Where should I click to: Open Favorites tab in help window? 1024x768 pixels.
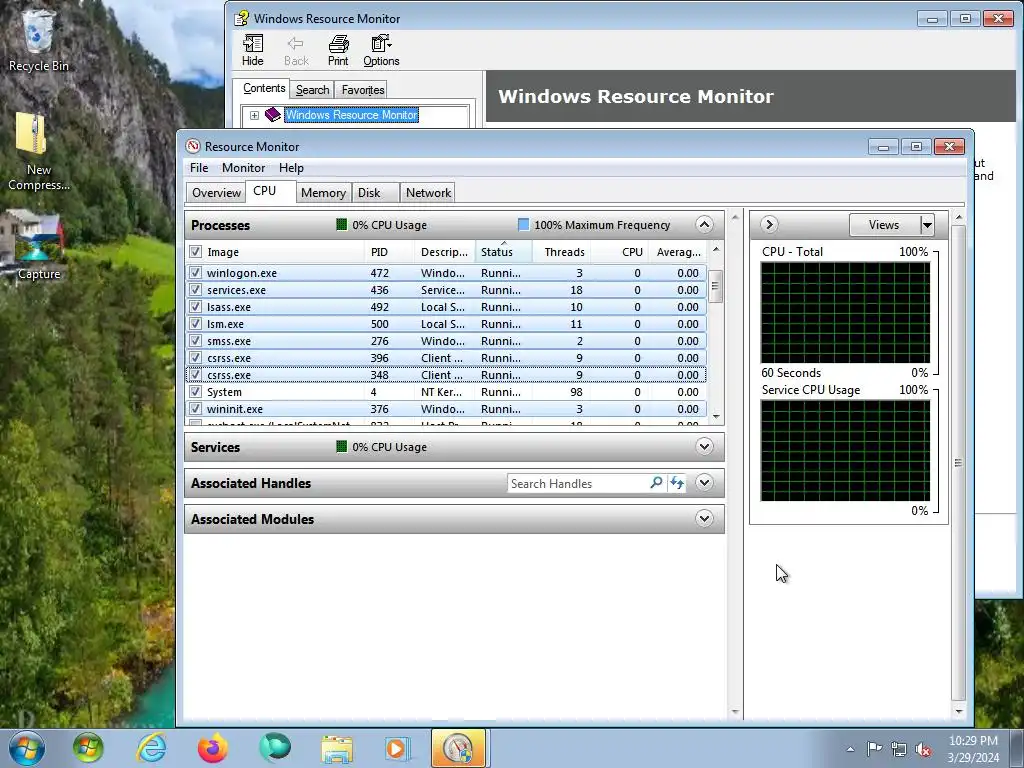[x=362, y=89]
